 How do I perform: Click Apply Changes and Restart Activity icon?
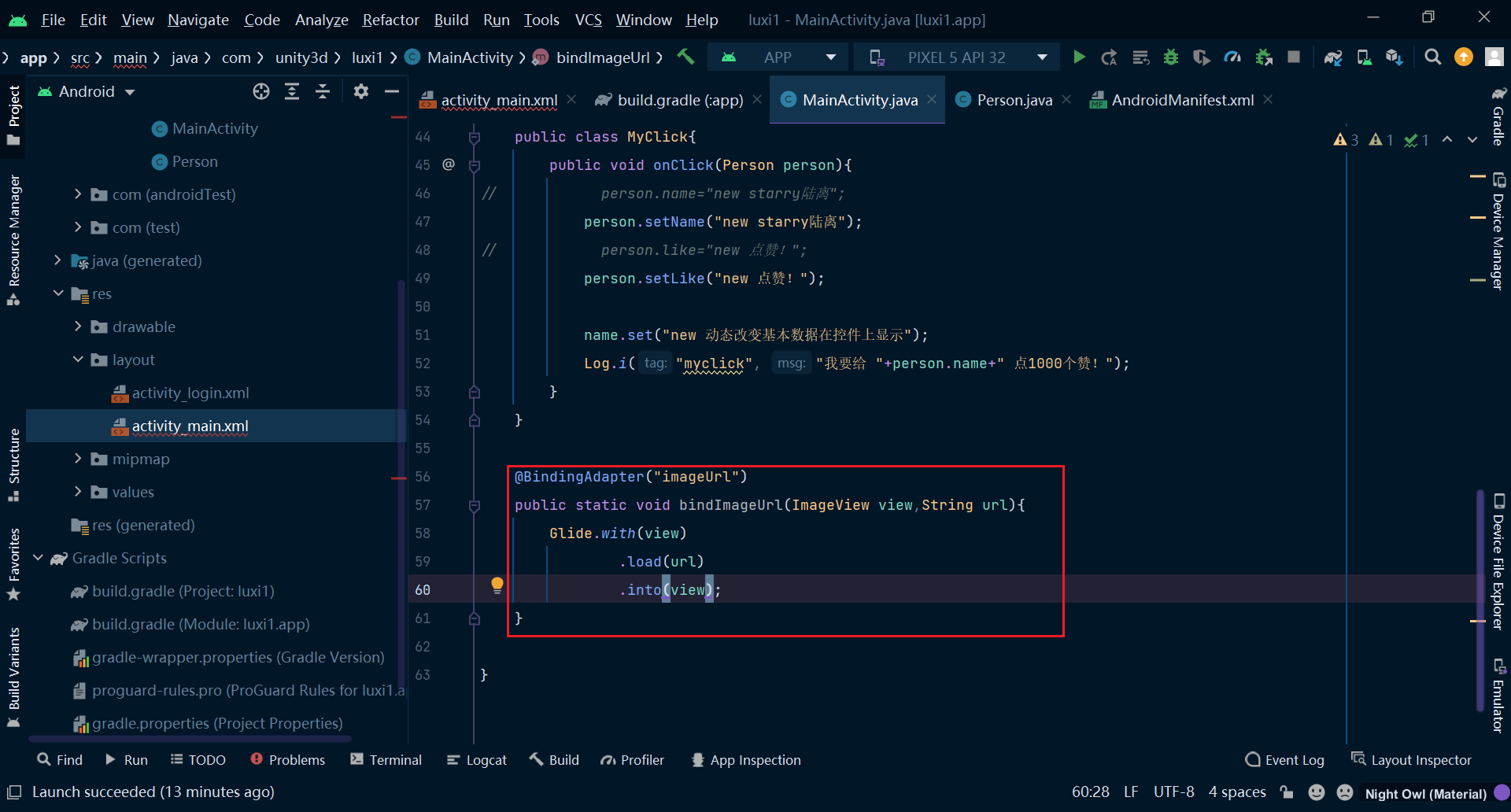[x=1109, y=57]
